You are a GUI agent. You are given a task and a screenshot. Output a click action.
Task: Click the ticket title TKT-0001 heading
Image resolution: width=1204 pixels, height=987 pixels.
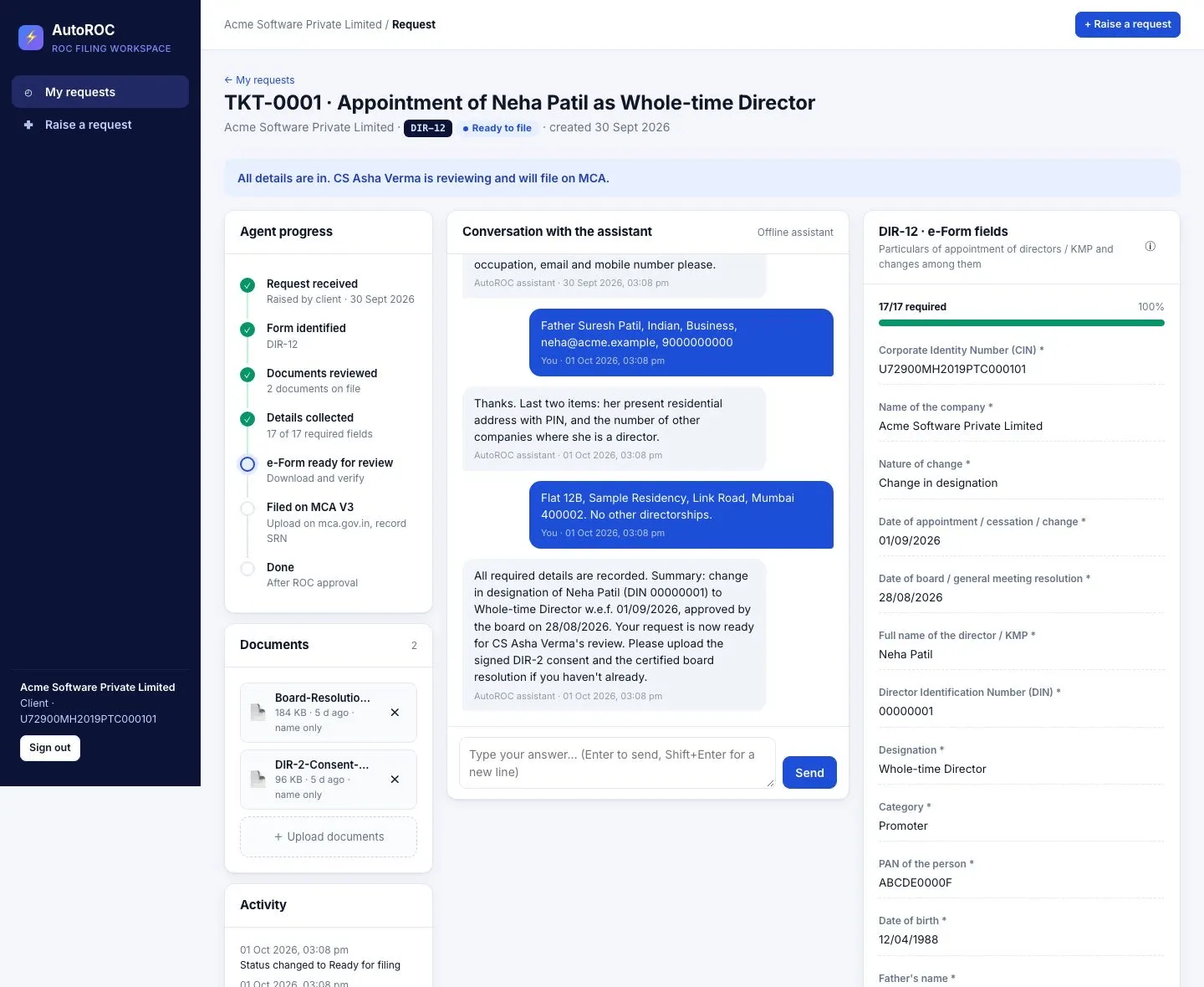pyautogui.click(x=519, y=103)
